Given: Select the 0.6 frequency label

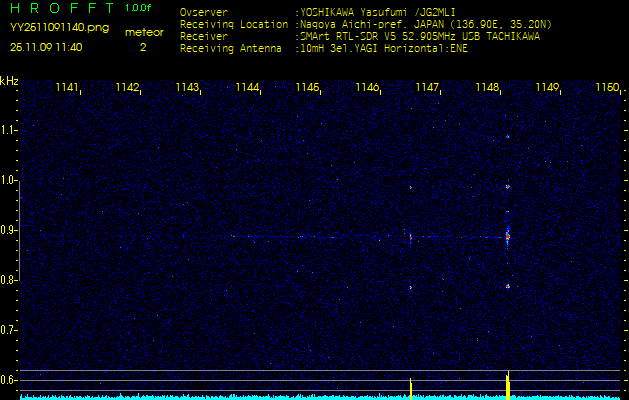Looking at the screenshot, I should click(x=9, y=379).
